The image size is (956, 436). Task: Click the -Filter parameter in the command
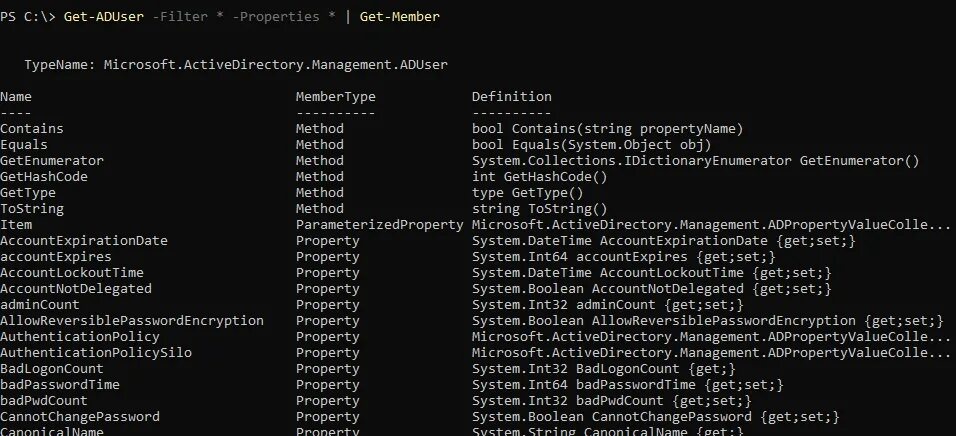[x=180, y=17]
